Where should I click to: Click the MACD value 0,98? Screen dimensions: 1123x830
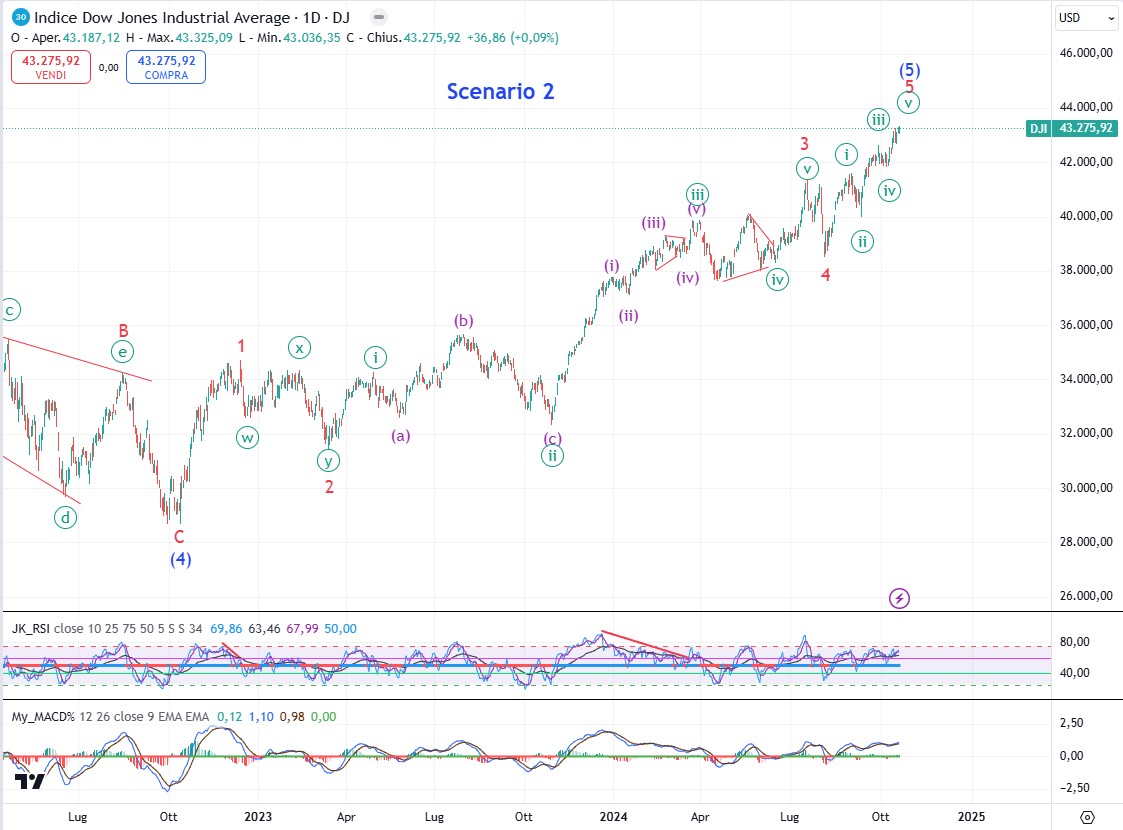tap(292, 717)
